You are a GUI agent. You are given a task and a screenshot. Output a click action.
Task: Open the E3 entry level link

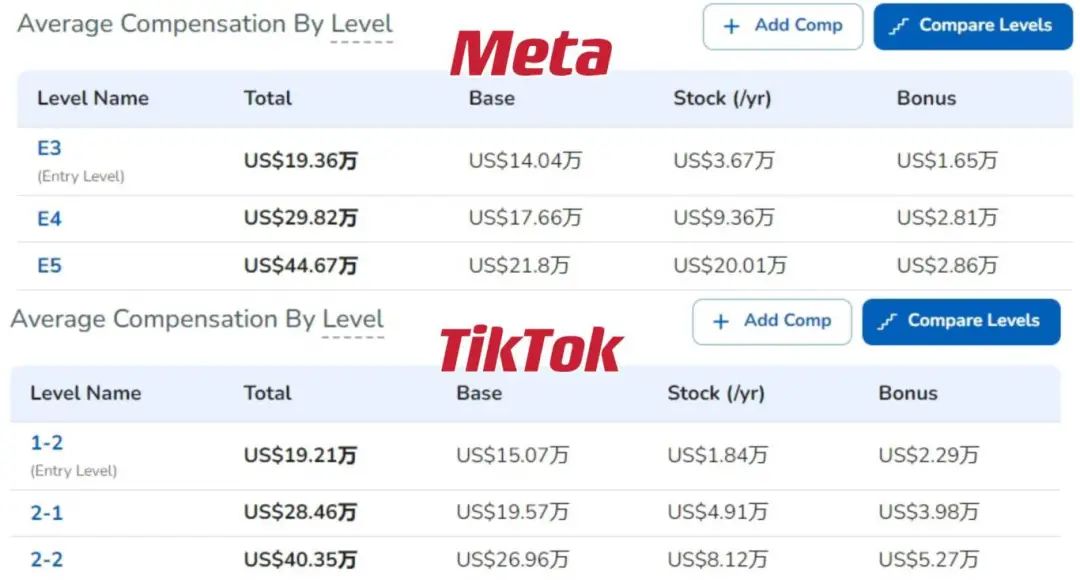49,148
